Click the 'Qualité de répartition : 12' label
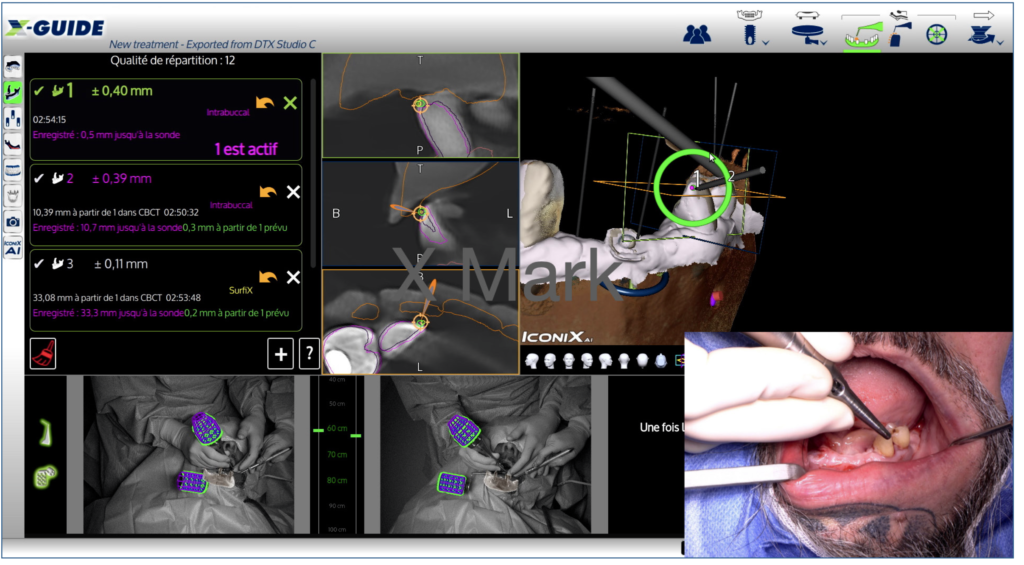The height and width of the screenshot is (565, 1024). click(172, 61)
